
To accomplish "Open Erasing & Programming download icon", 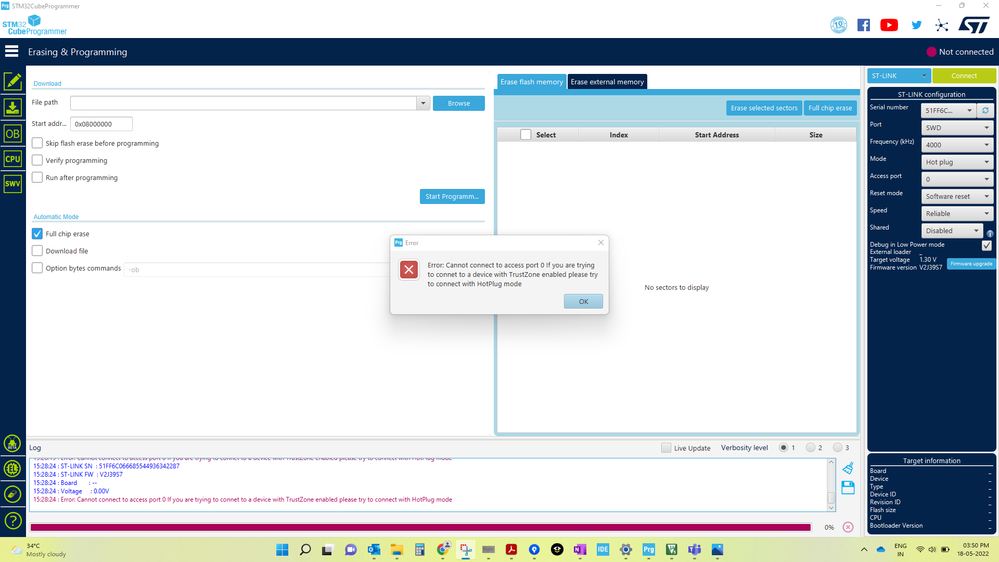I will (13, 107).
